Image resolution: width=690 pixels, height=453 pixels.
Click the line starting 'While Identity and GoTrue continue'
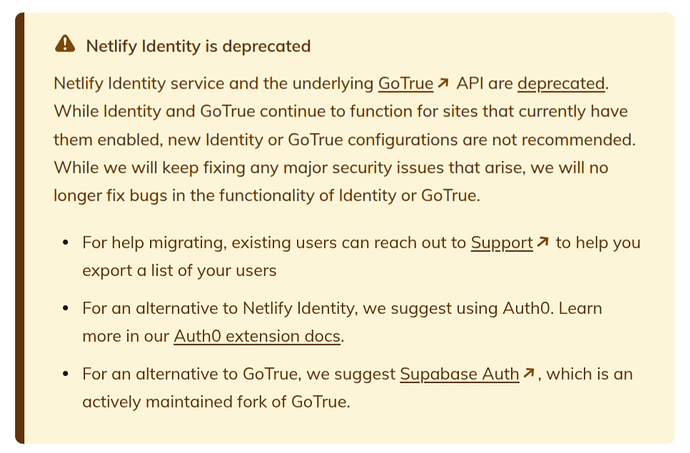pyautogui.click(x=341, y=111)
